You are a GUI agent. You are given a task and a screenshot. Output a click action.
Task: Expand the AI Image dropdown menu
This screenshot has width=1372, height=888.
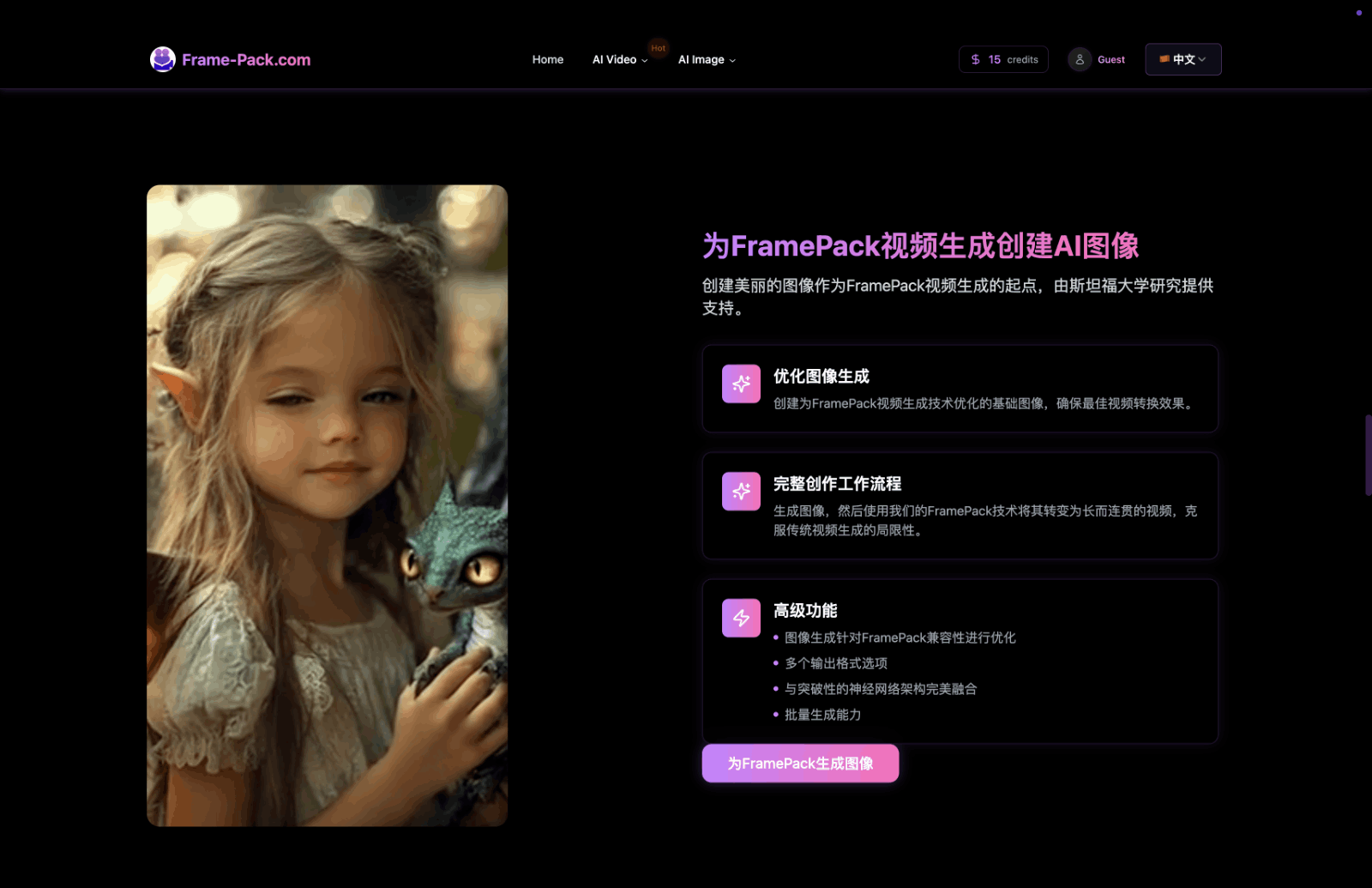pos(707,59)
